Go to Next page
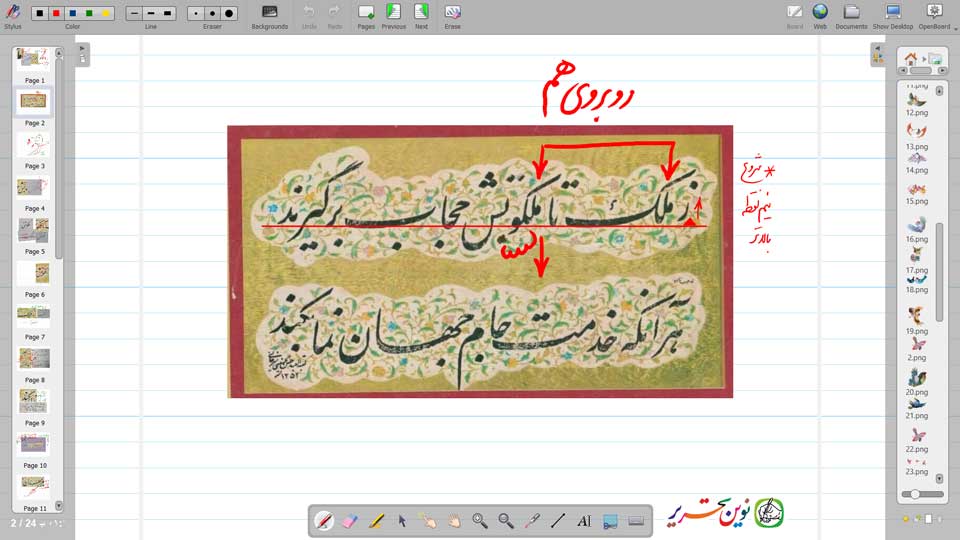 (x=421, y=13)
